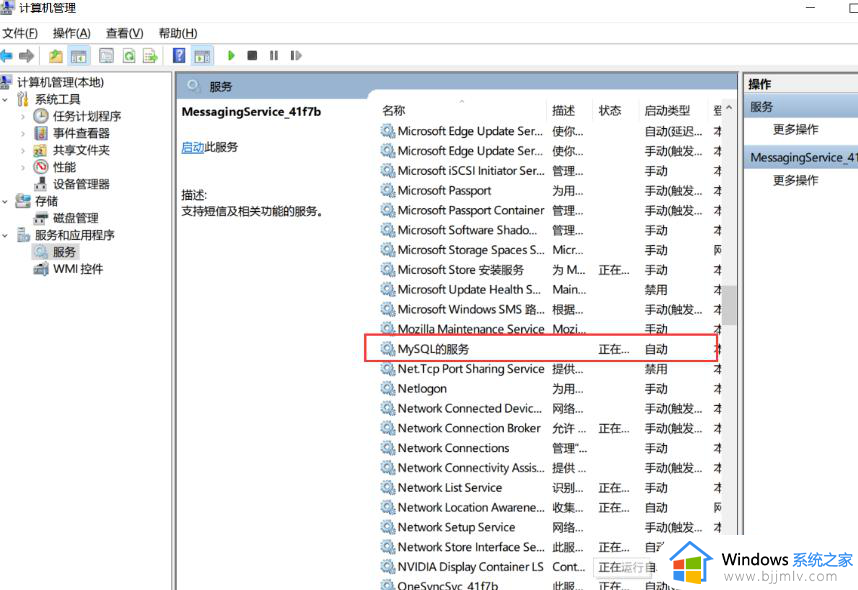Click the services list vertical scrollbar thumb

(x=729, y=305)
